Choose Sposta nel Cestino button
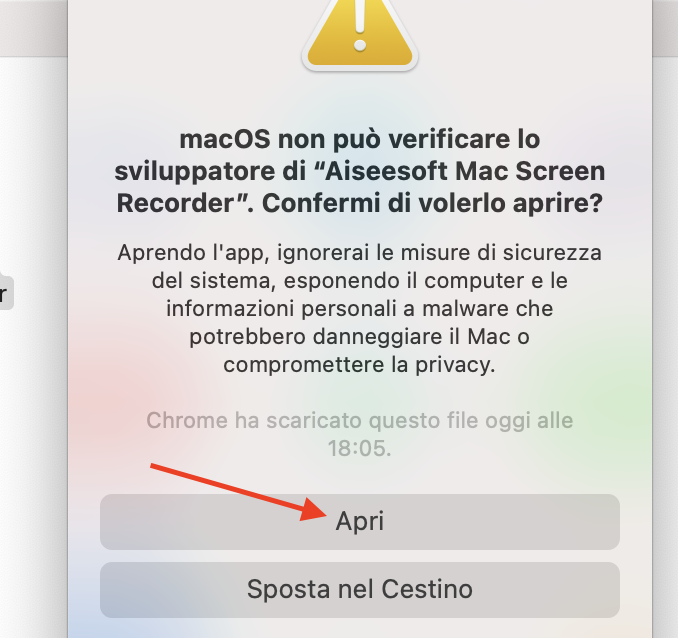 click(360, 590)
